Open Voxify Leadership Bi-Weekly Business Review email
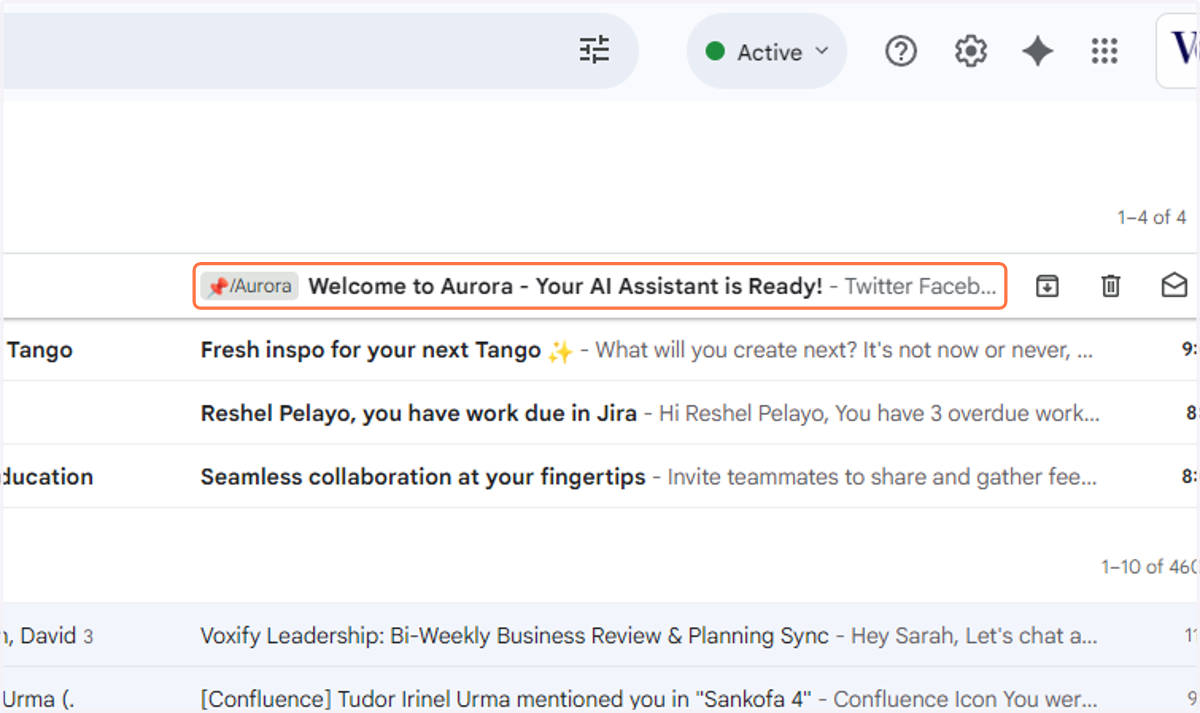The height and width of the screenshot is (713, 1200). (x=600, y=635)
